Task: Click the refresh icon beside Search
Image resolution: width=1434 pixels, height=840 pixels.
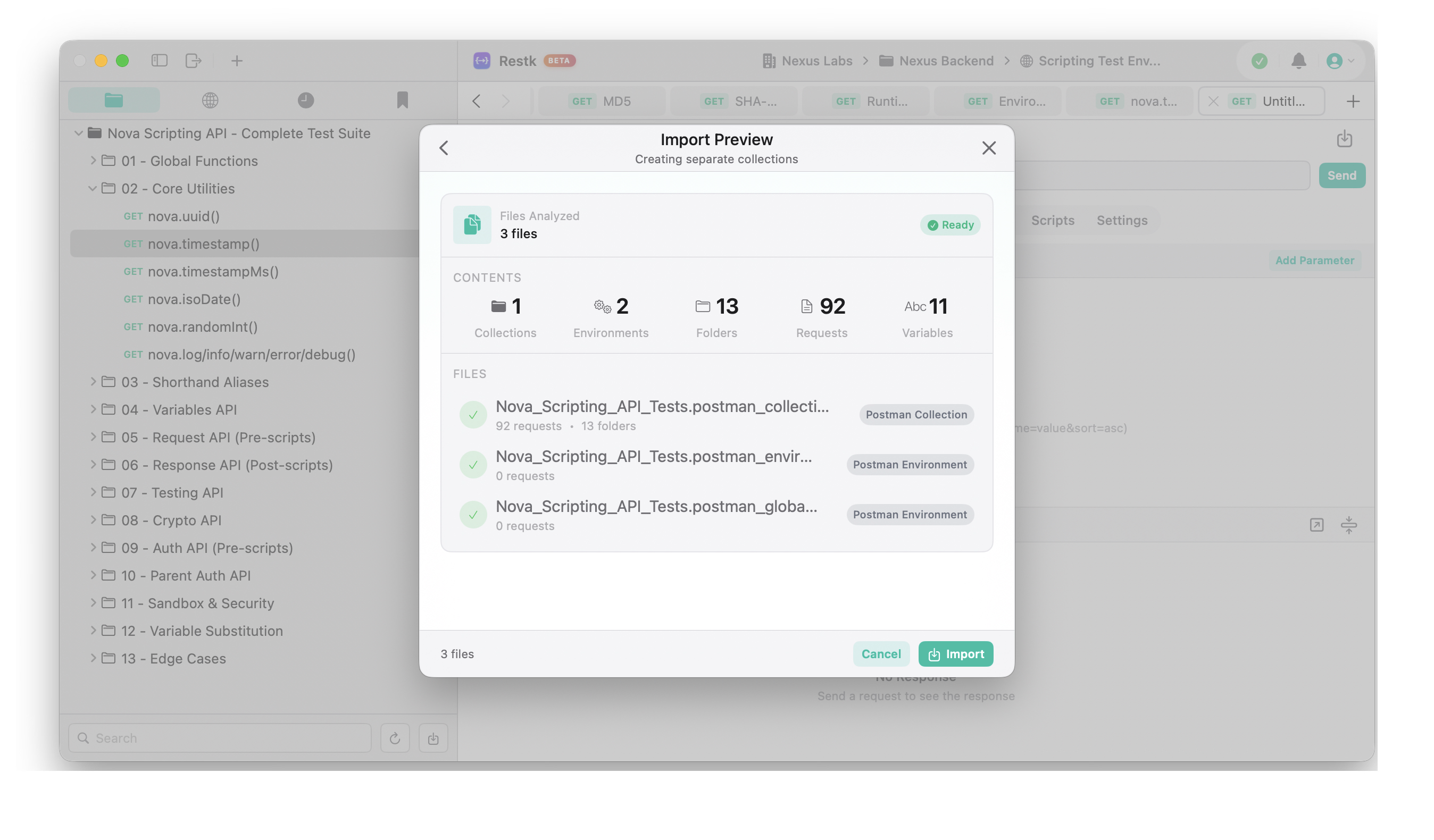Action: click(395, 737)
